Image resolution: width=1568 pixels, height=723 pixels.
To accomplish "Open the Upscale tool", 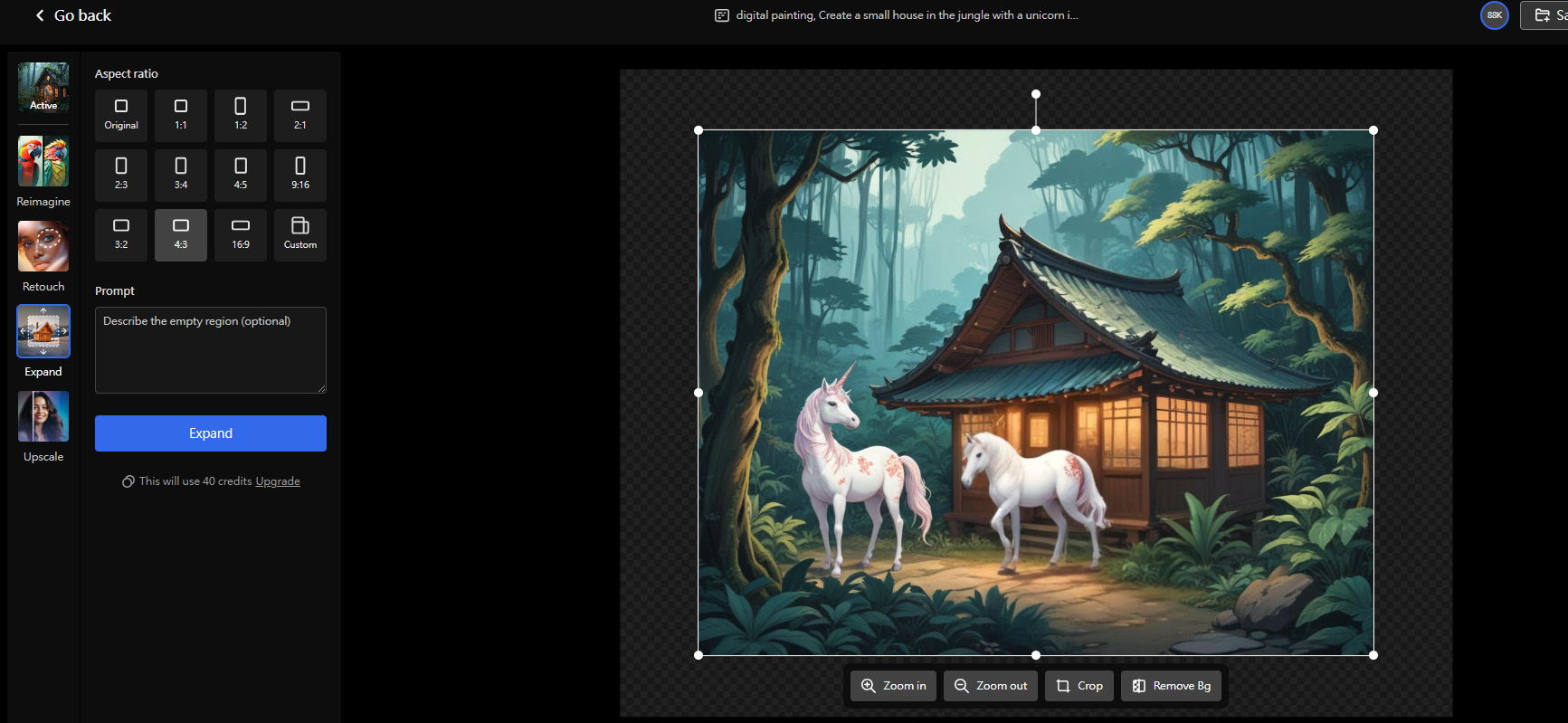I will (x=43, y=417).
